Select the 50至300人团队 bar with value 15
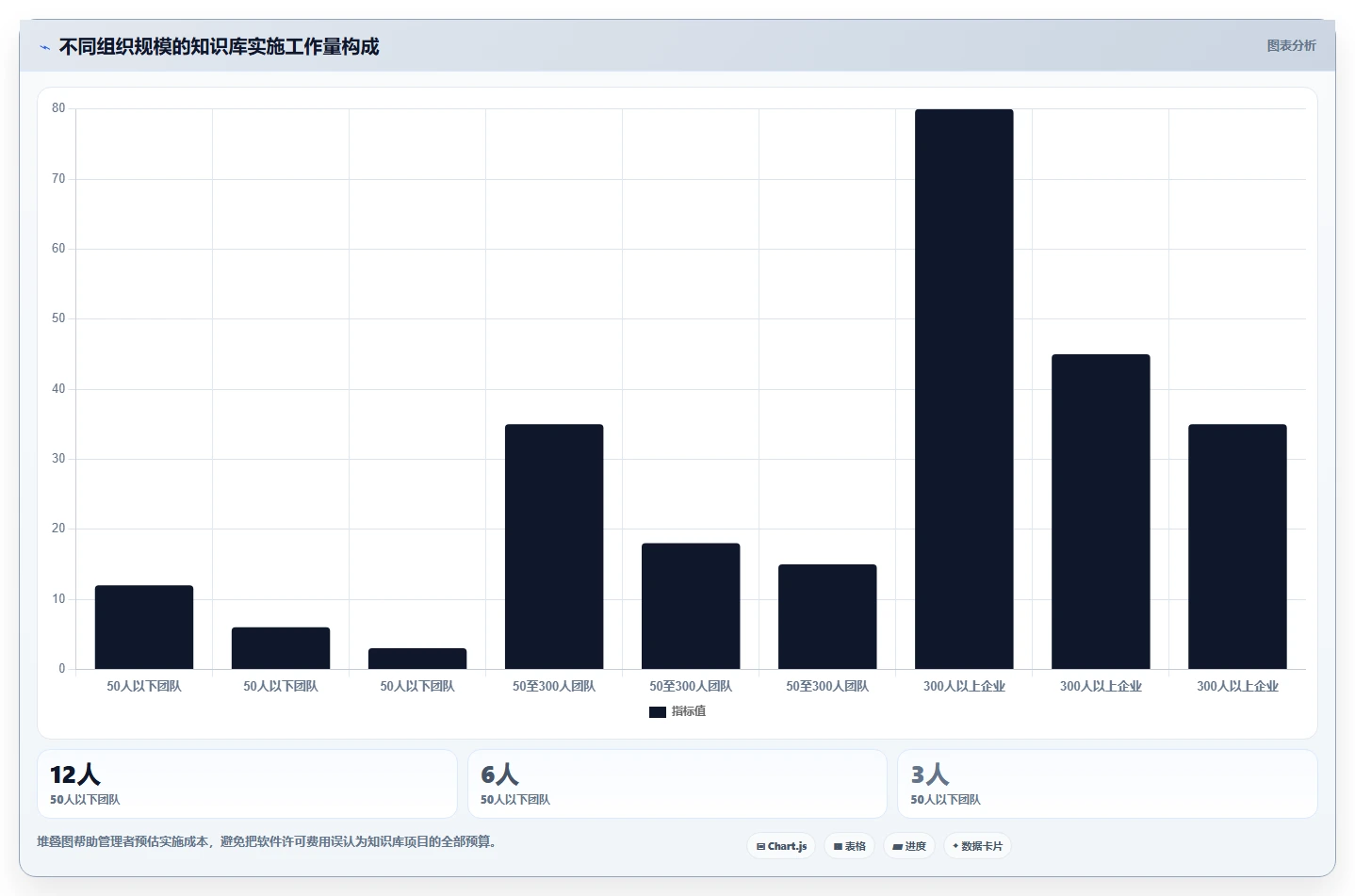Screen dimensions: 1355x896 click(827, 616)
